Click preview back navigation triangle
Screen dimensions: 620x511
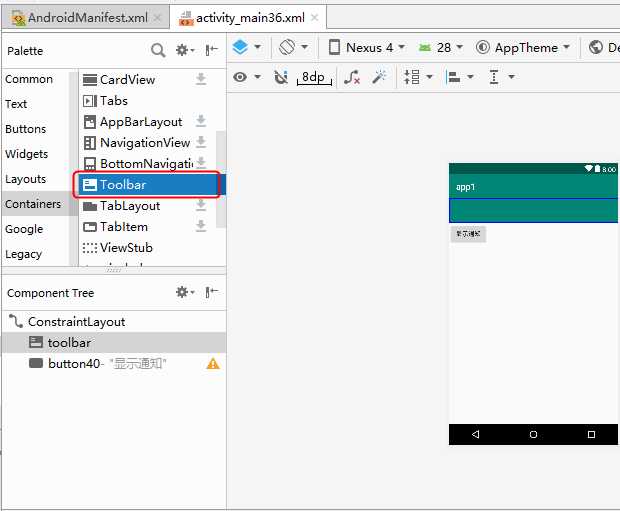(476, 434)
